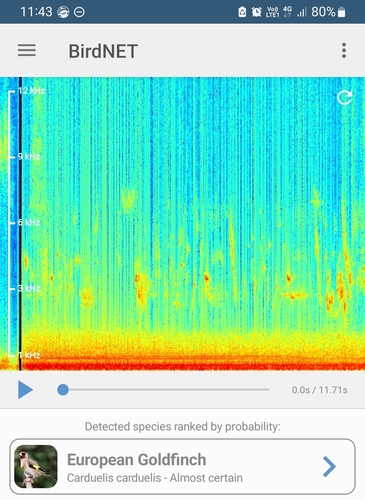Tap the refresh icon on spectrogram
Image resolution: width=365 pixels, height=500 pixels.
pos(344,98)
